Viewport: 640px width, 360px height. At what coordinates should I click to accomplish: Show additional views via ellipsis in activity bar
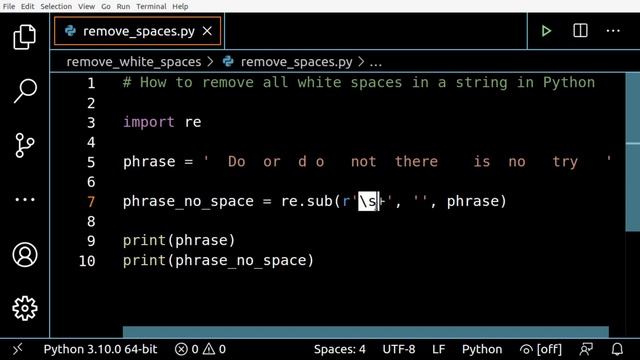click(x=24, y=200)
